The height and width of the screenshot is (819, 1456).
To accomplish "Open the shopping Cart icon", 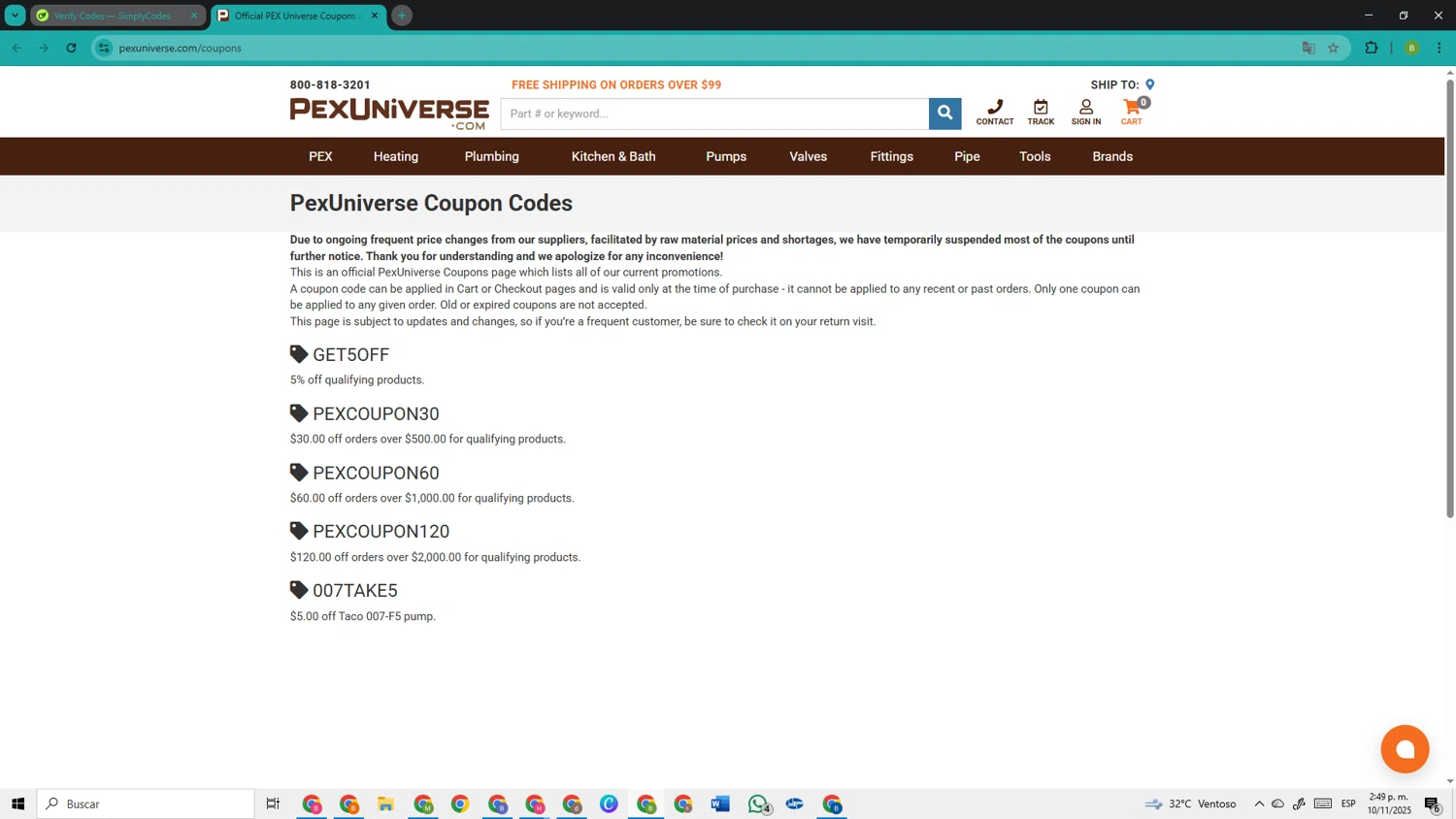I will tap(1132, 112).
